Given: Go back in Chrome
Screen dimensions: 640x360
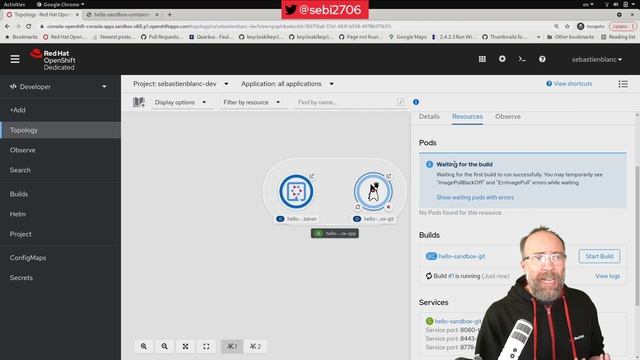Looking at the screenshot, I should (x=7, y=26).
